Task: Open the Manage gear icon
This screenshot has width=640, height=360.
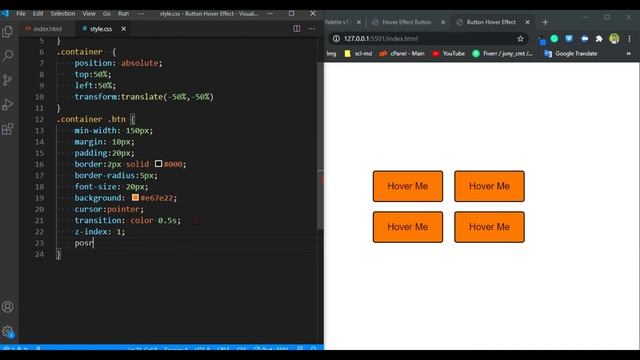Action: (x=7, y=331)
